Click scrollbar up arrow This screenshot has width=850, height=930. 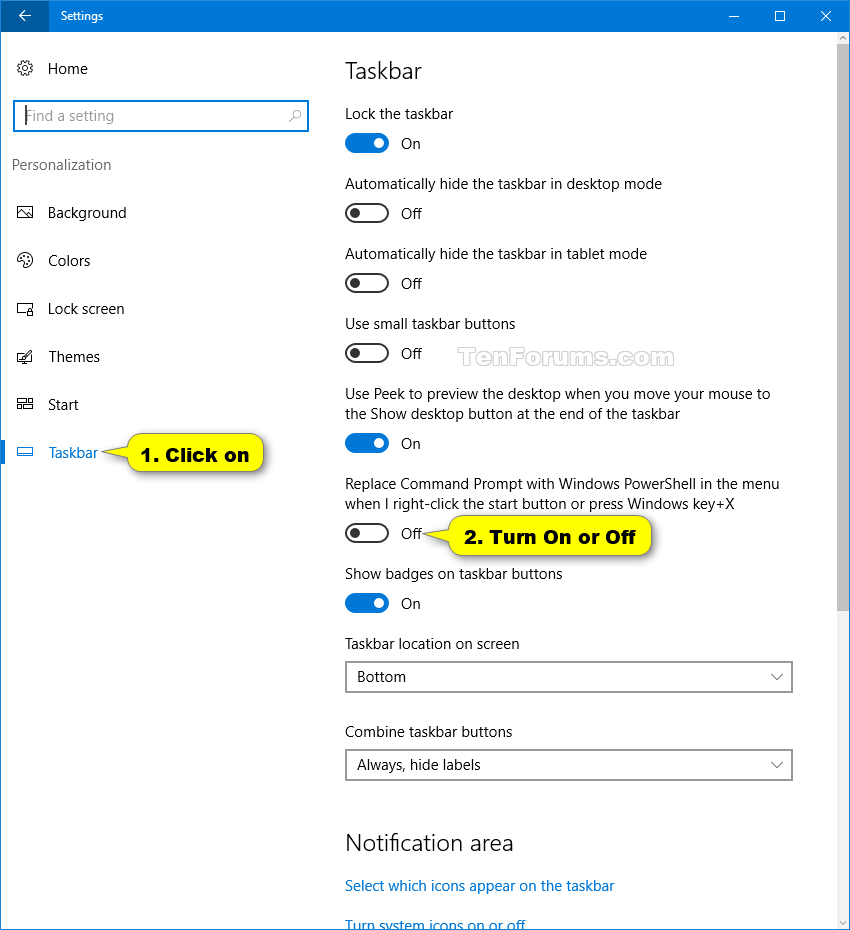(843, 38)
